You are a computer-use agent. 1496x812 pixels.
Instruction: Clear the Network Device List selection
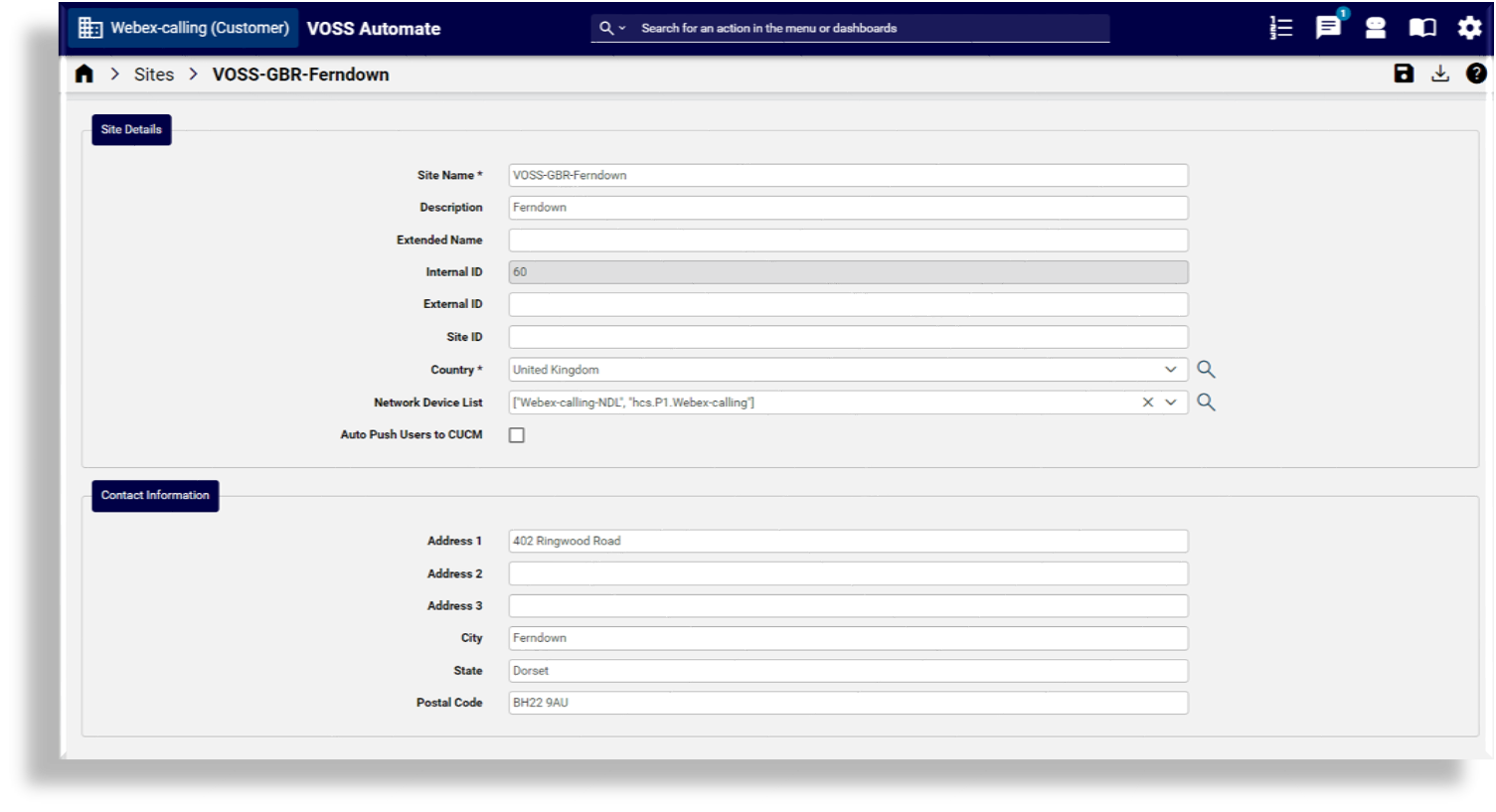1150,402
